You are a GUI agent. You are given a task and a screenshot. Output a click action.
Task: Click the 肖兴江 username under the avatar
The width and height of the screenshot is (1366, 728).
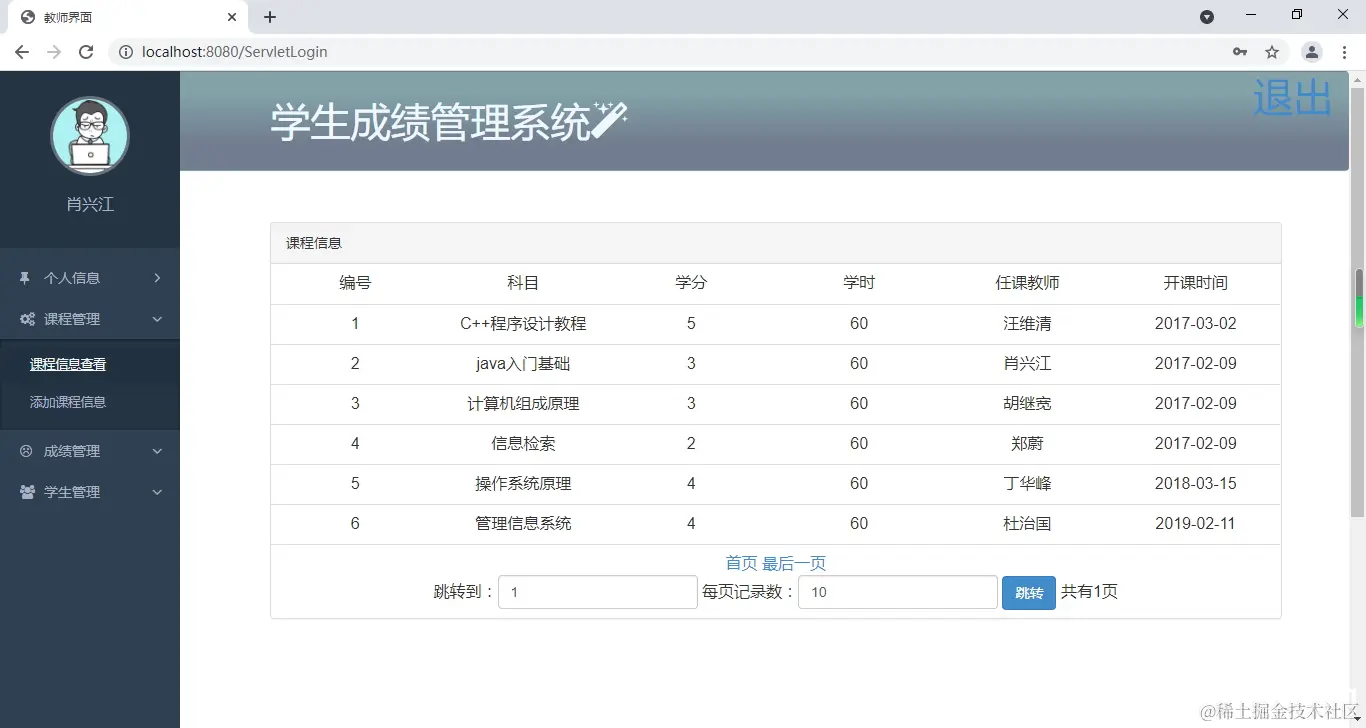tap(90, 204)
